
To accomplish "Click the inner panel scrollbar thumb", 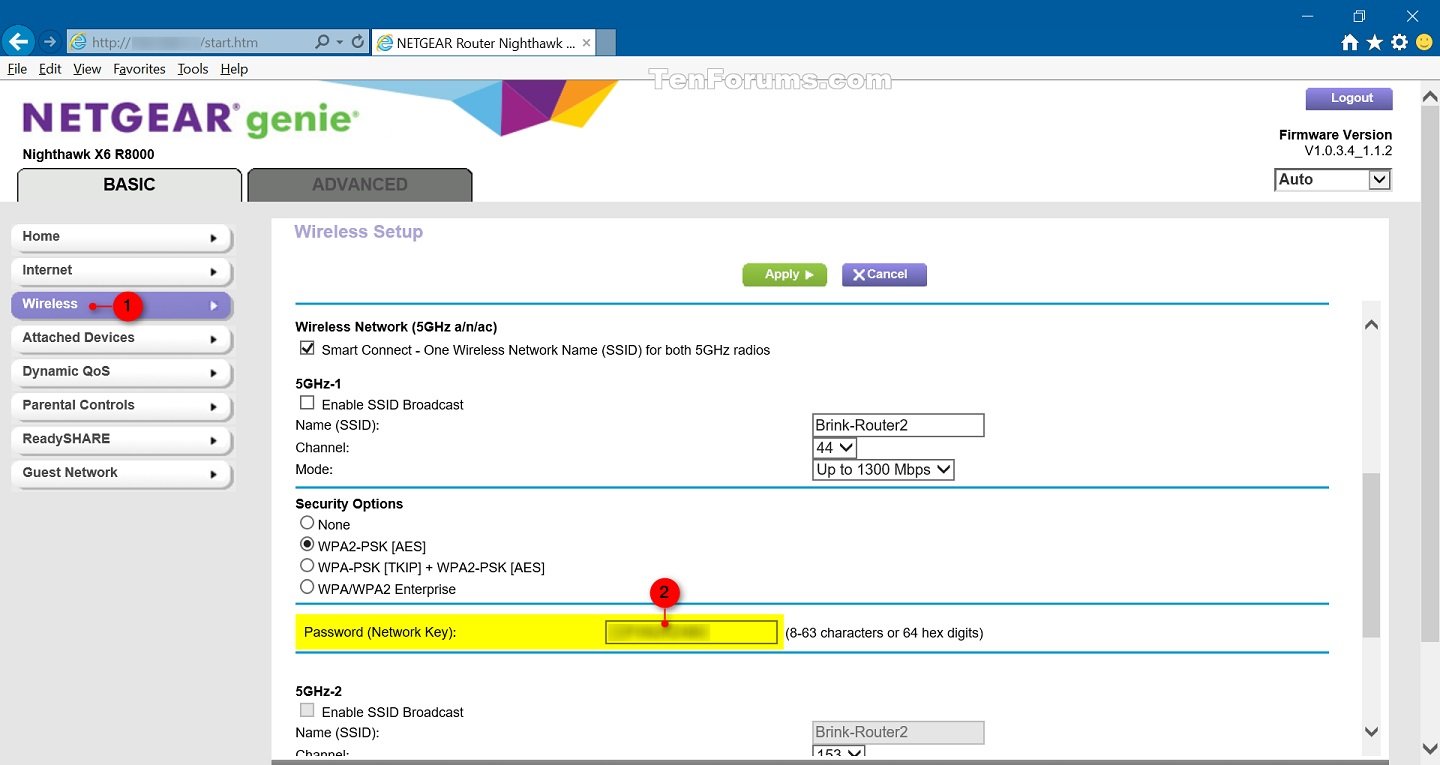I will pyautogui.click(x=1371, y=555).
